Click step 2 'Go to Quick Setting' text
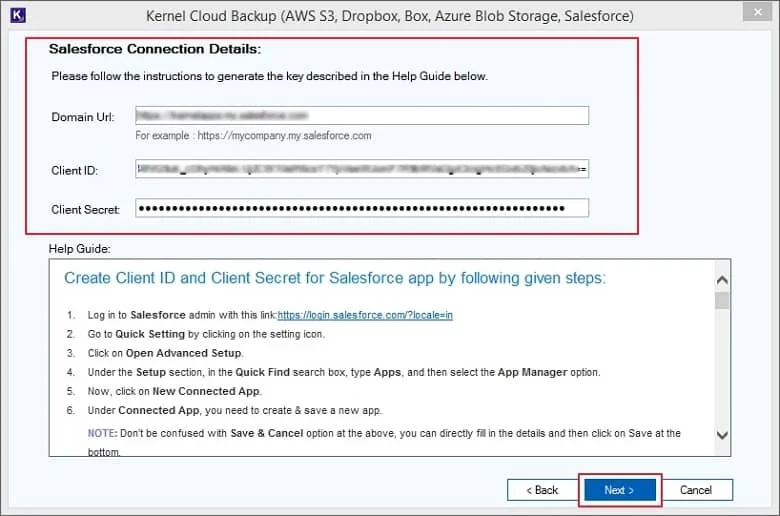 206,334
